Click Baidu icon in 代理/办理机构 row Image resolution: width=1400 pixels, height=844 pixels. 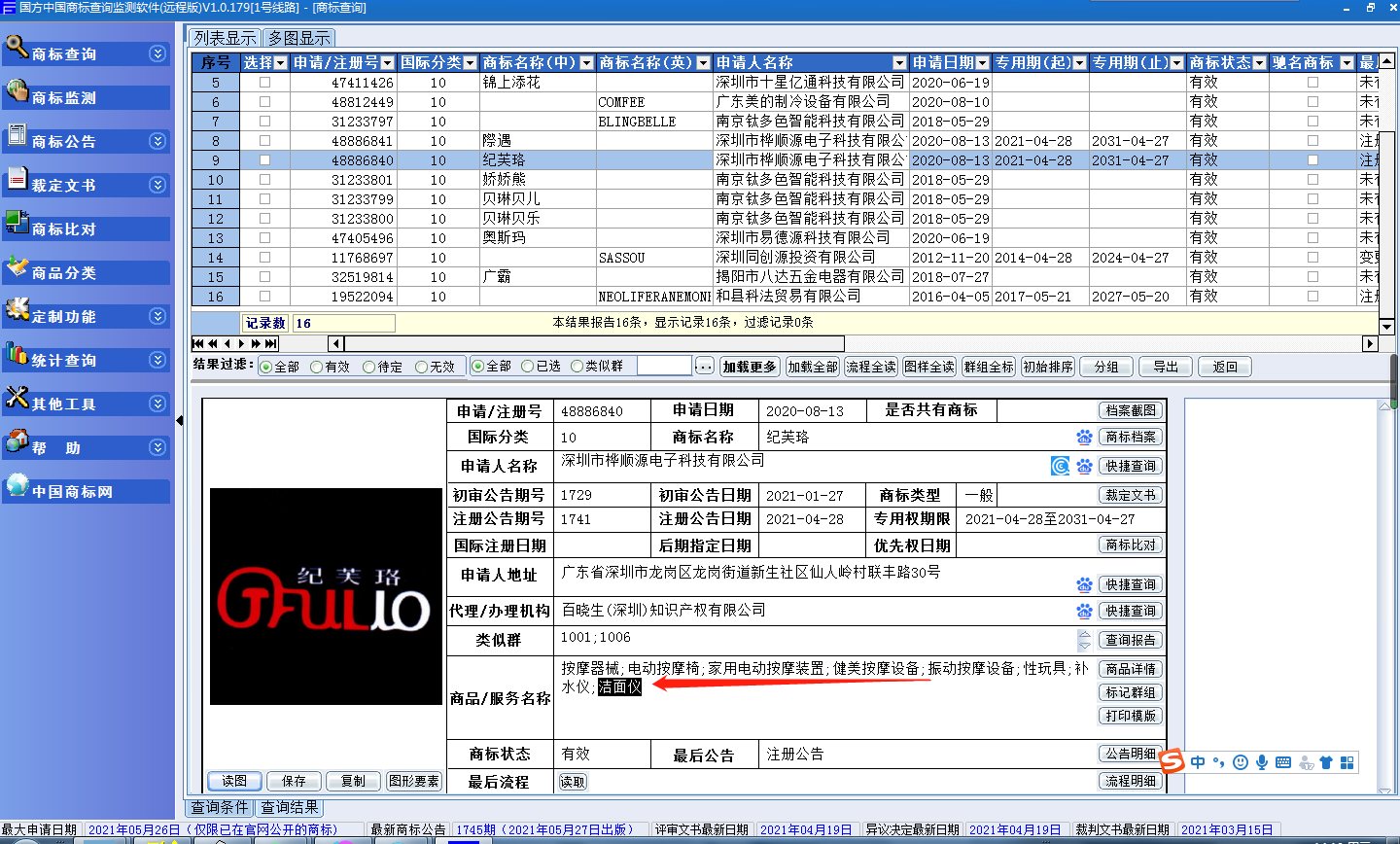tap(1084, 611)
